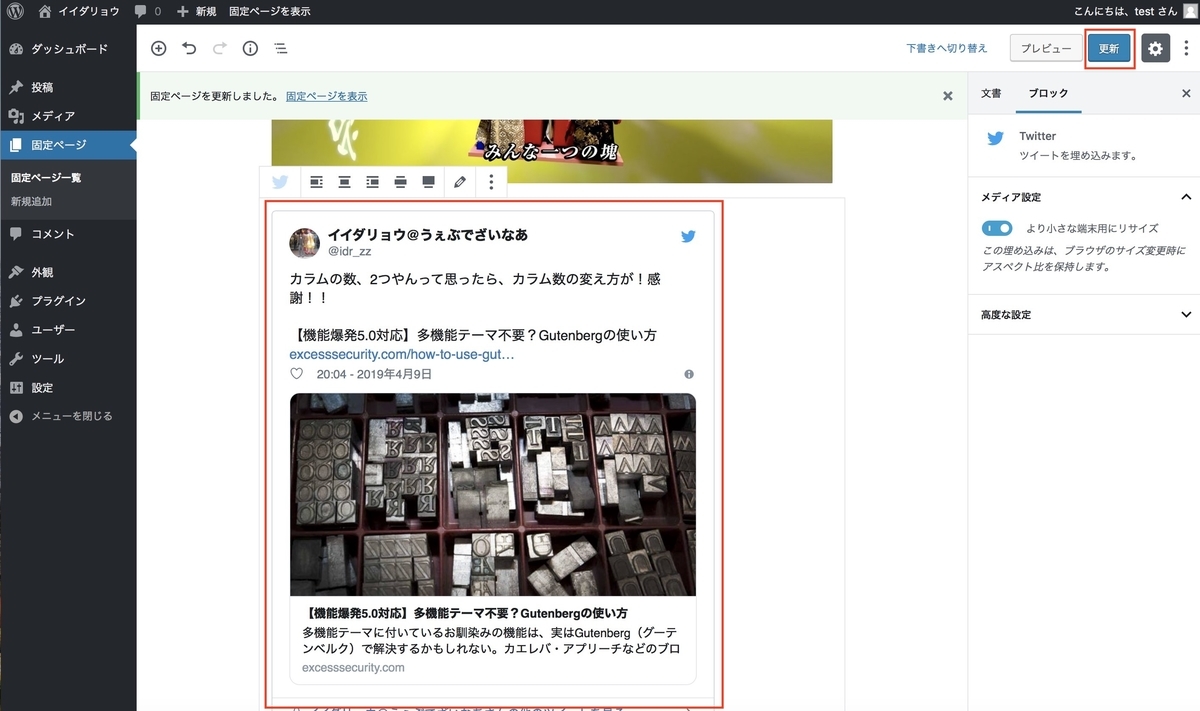Click header image with みんな一つの塊
This screenshot has width=1200, height=711.
tap(552, 151)
